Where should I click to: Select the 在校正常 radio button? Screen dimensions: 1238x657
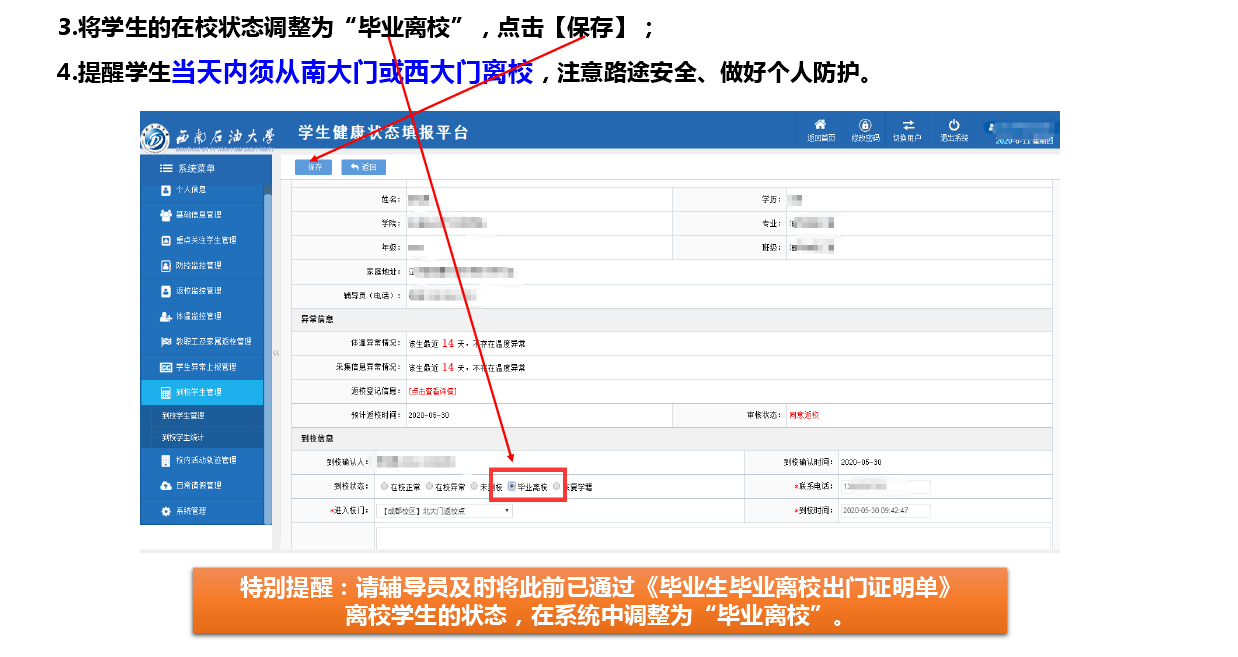[x=384, y=487]
